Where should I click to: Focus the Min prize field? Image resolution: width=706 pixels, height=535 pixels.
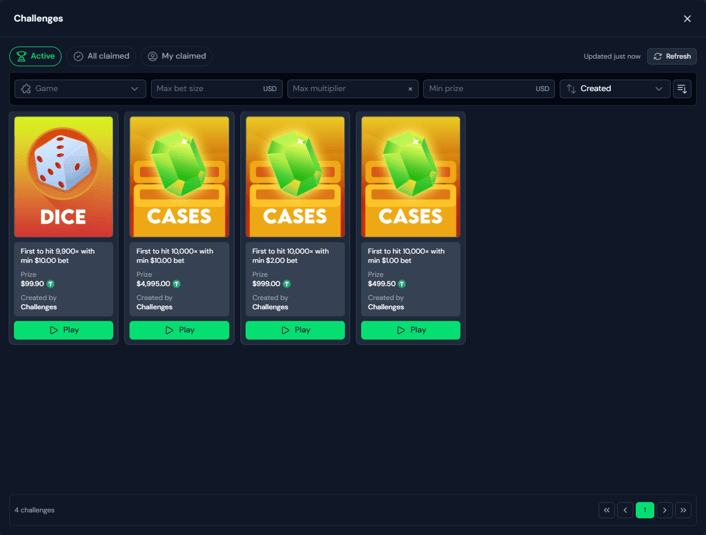489,89
